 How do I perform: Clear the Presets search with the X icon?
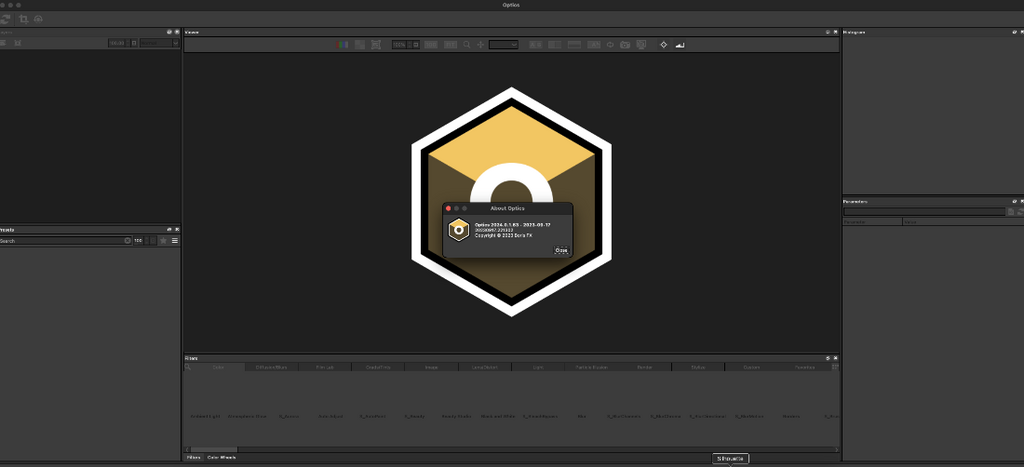(x=127, y=240)
